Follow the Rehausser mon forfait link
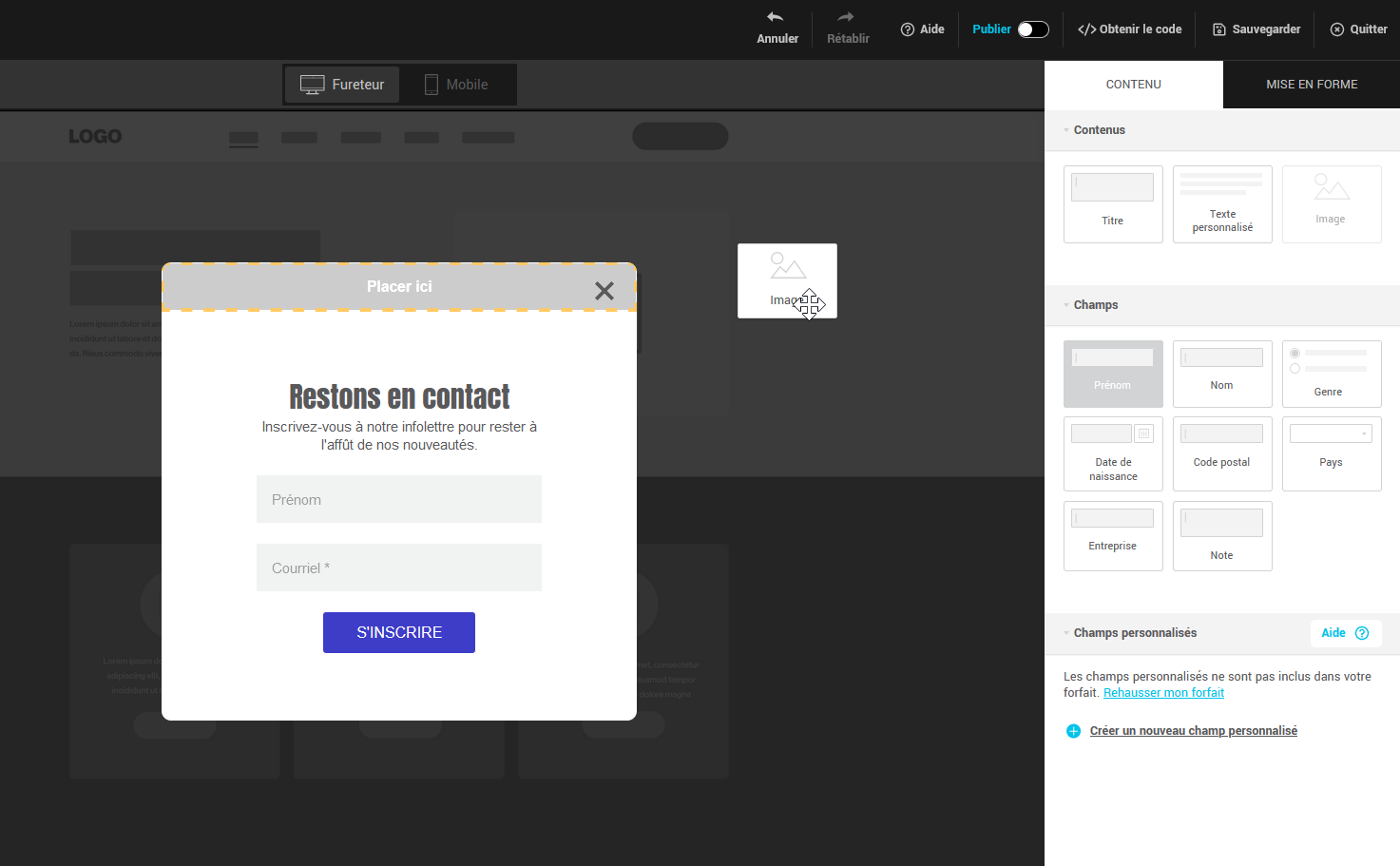 1163,693
